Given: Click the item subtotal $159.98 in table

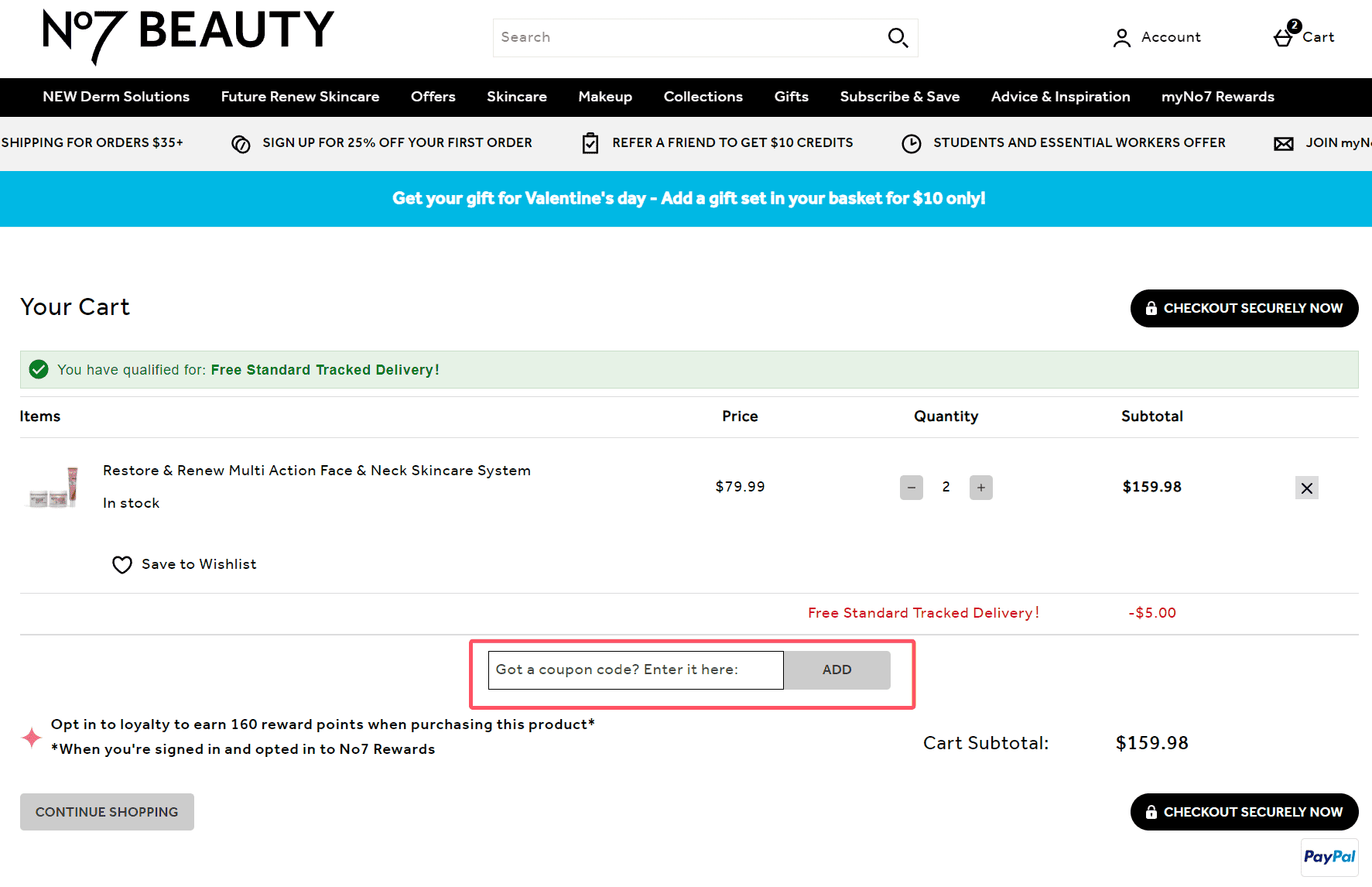Looking at the screenshot, I should click(x=1152, y=487).
